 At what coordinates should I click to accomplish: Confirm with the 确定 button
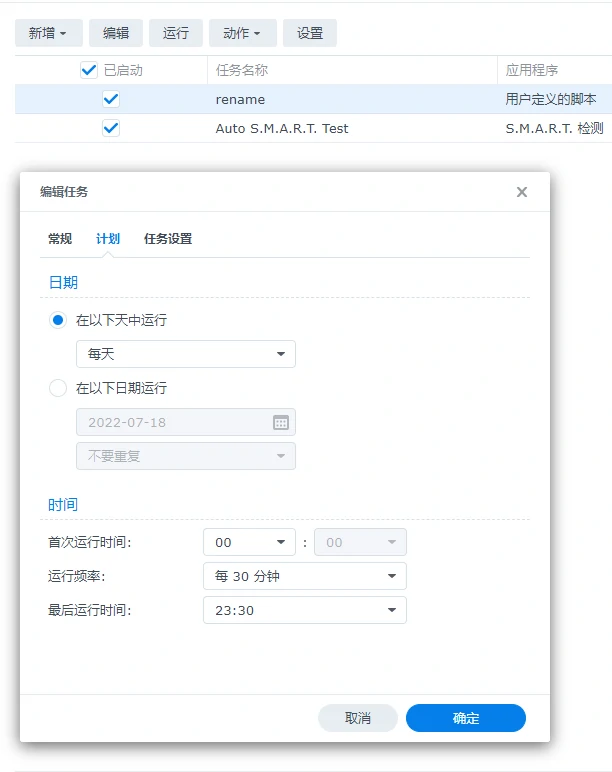pyautogui.click(x=466, y=718)
